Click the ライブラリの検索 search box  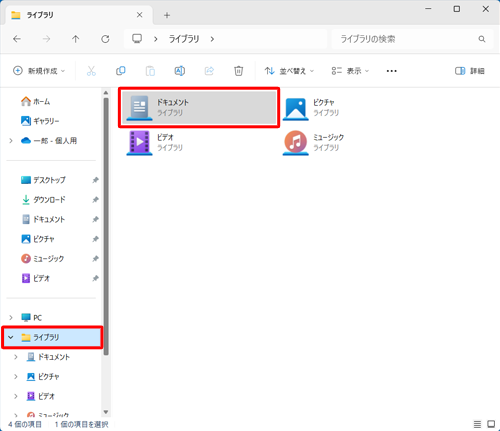[x=413, y=39]
